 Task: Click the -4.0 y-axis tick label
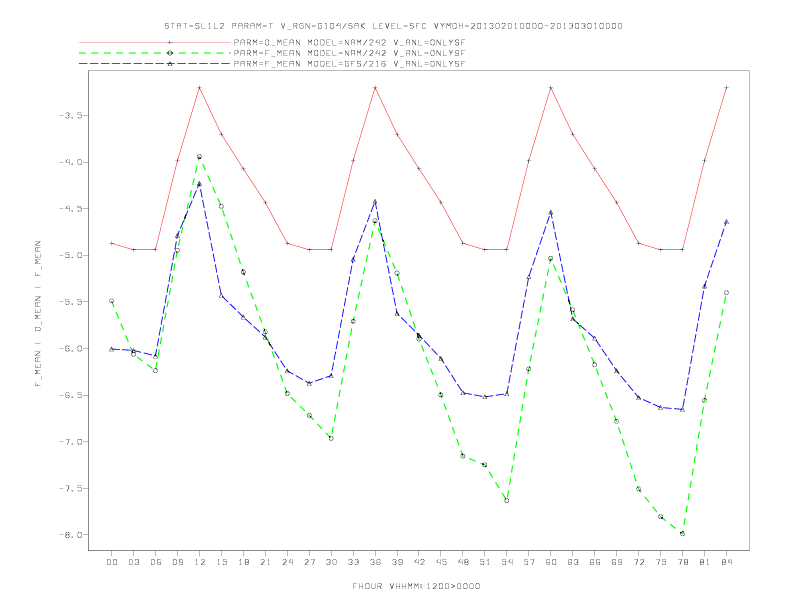pos(70,162)
